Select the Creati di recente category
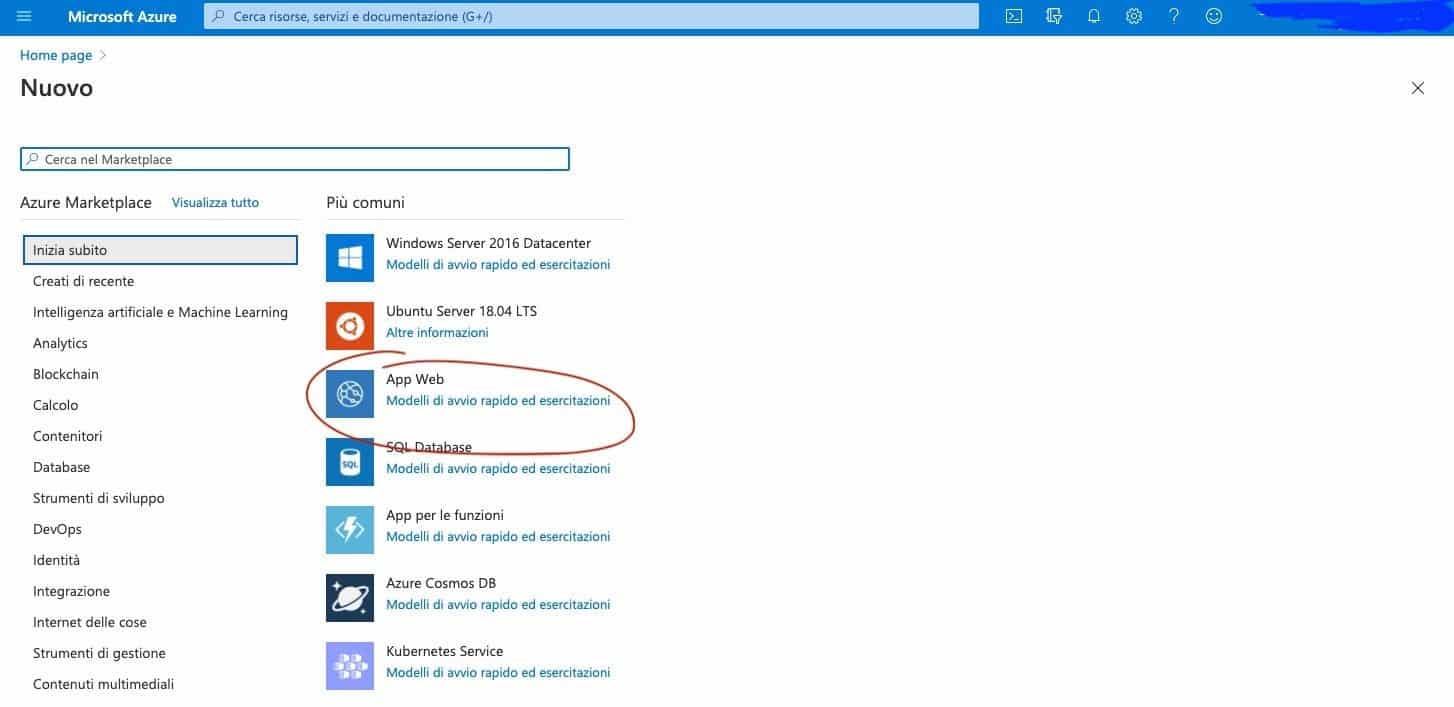 [83, 281]
